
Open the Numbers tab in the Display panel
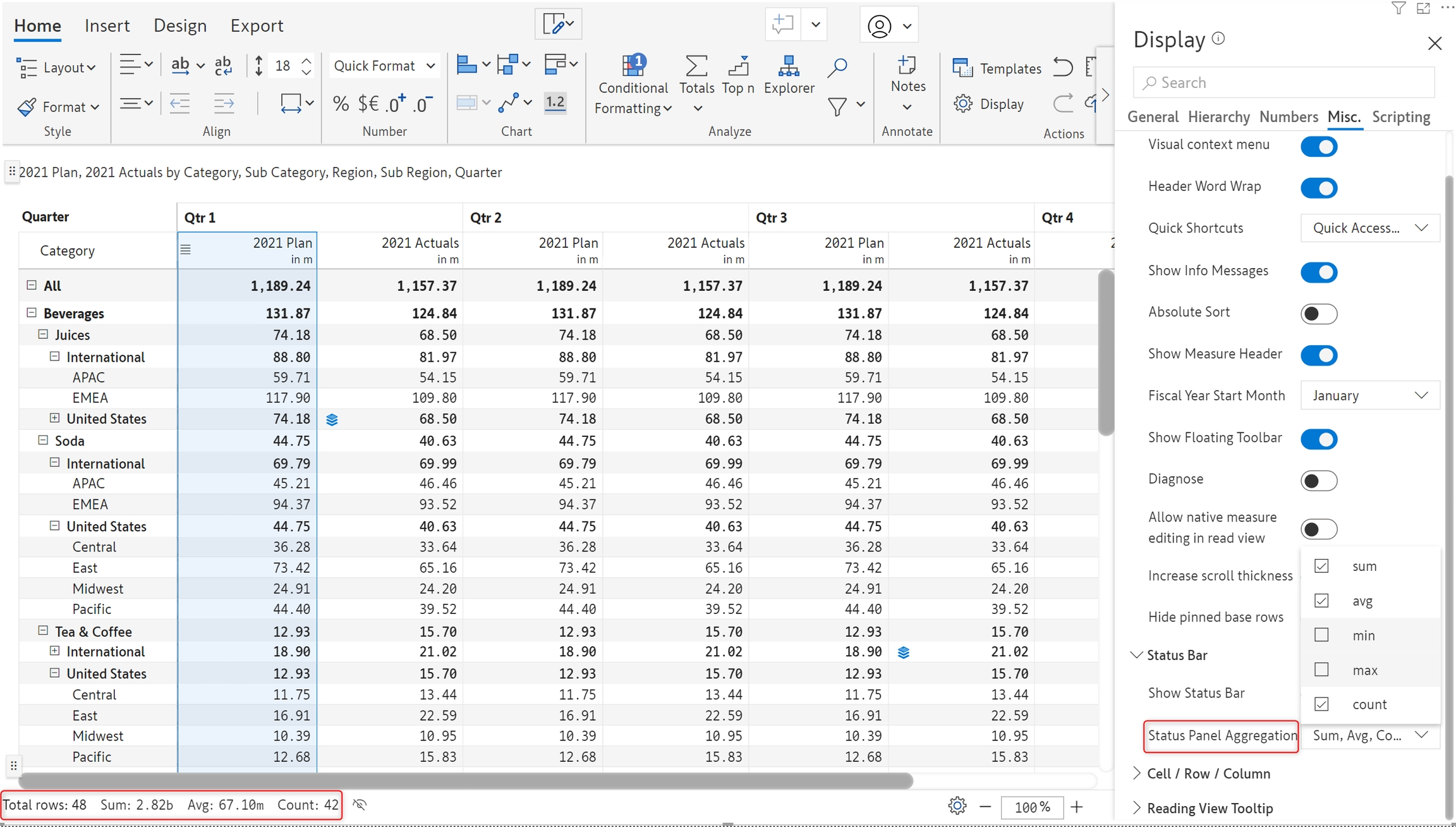pyautogui.click(x=1288, y=117)
